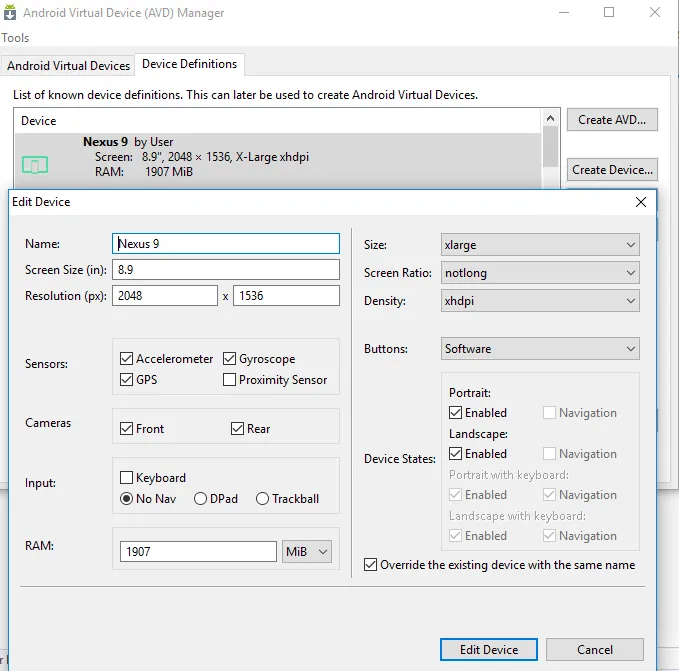The image size is (679, 671).
Task: Click the Device States label
Action: (400, 459)
